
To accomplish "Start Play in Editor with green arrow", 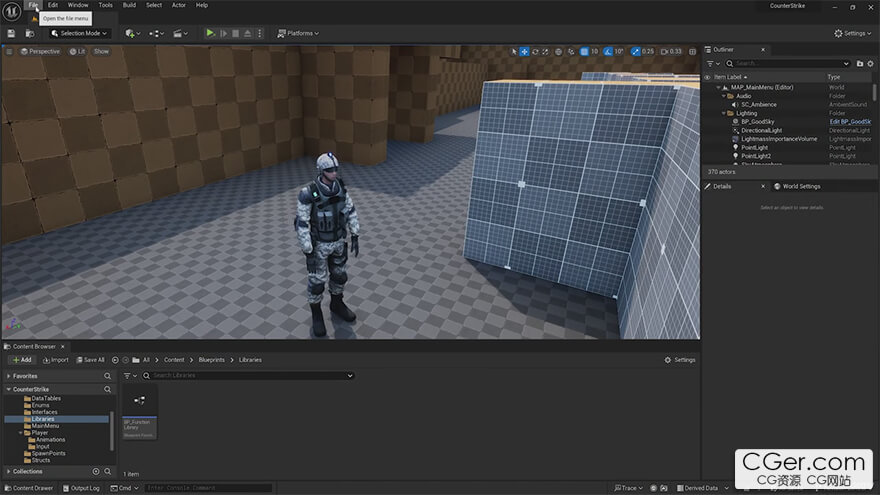I will point(210,33).
